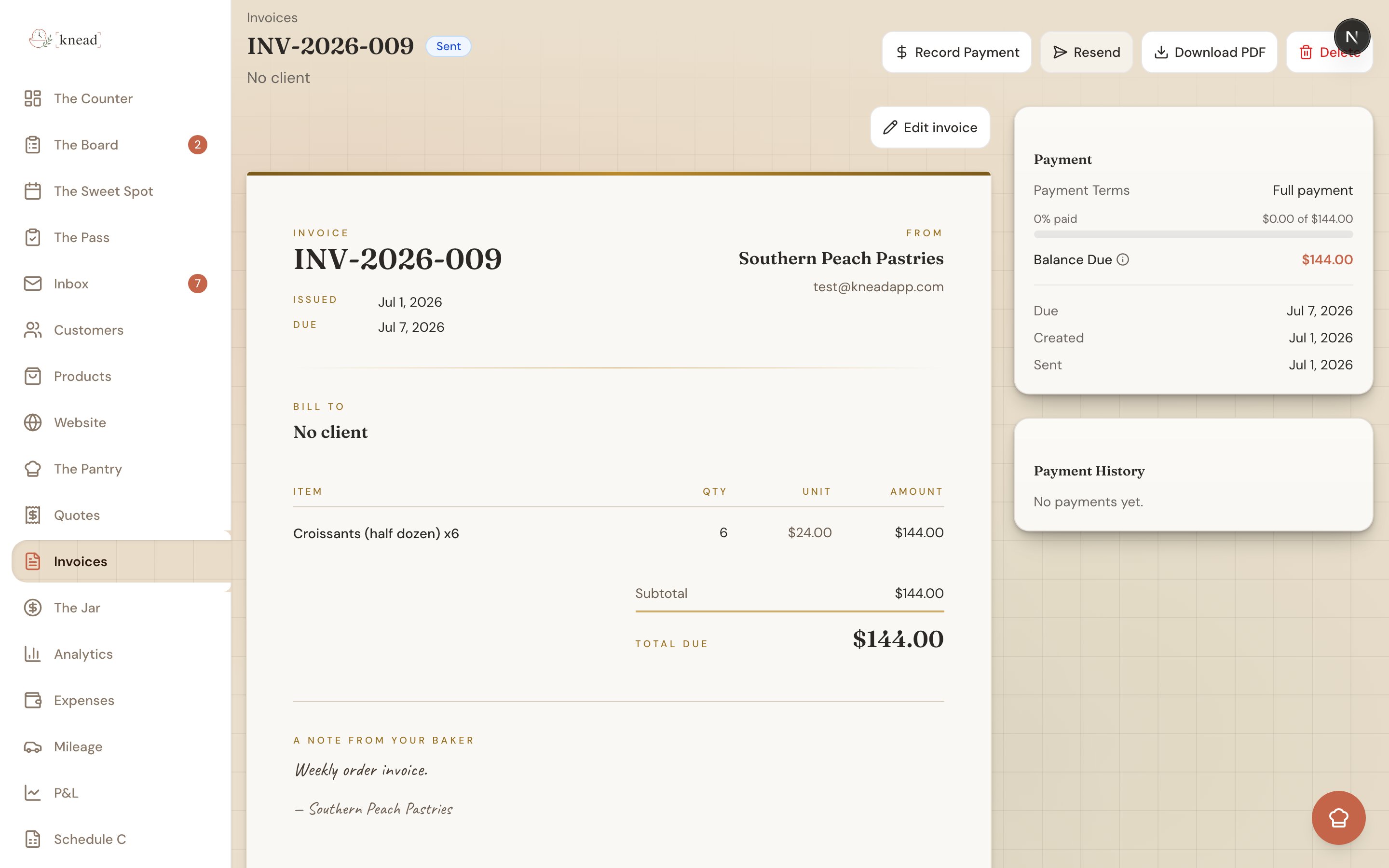Click the Website globe icon
1389x868 pixels.
point(33,422)
